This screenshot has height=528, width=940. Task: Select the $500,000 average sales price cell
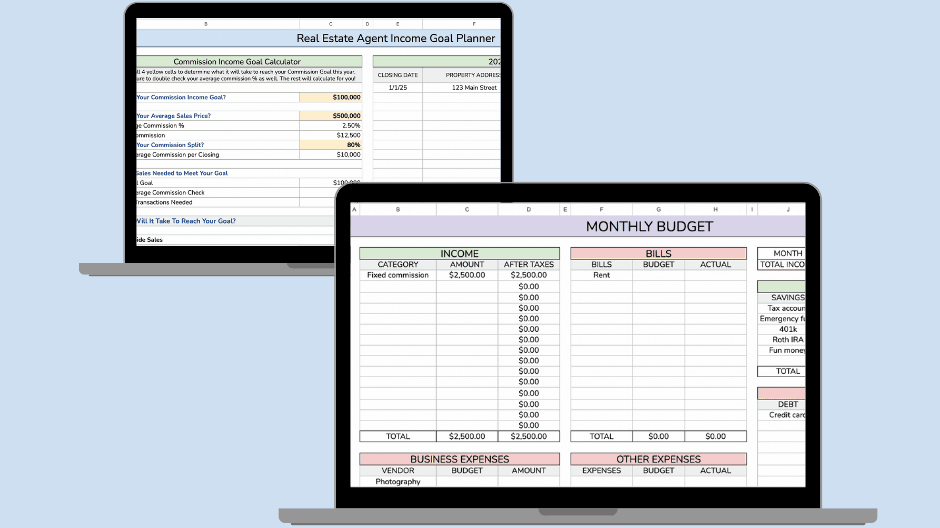point(331,116)
